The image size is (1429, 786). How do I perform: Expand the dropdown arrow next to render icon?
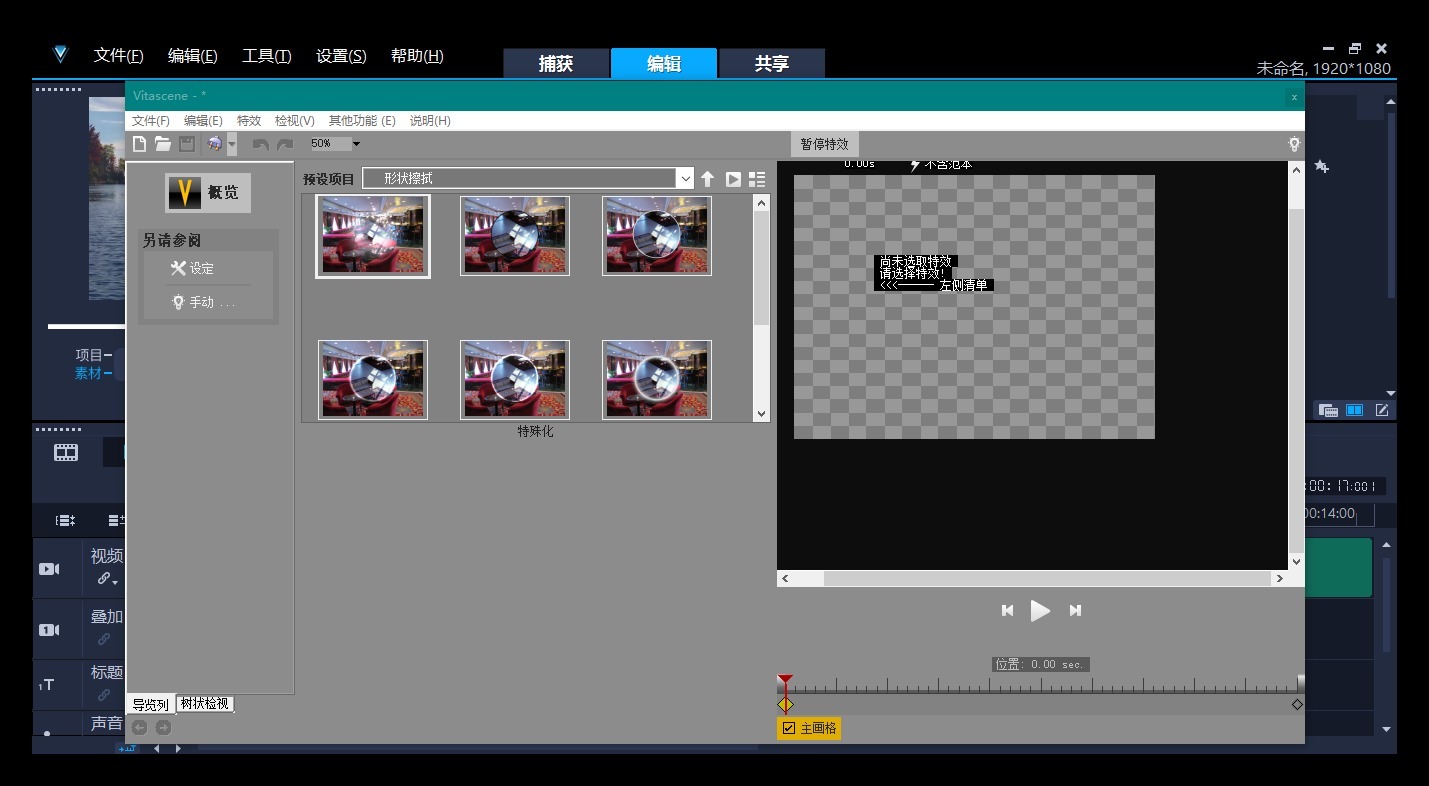coord(232,144)
